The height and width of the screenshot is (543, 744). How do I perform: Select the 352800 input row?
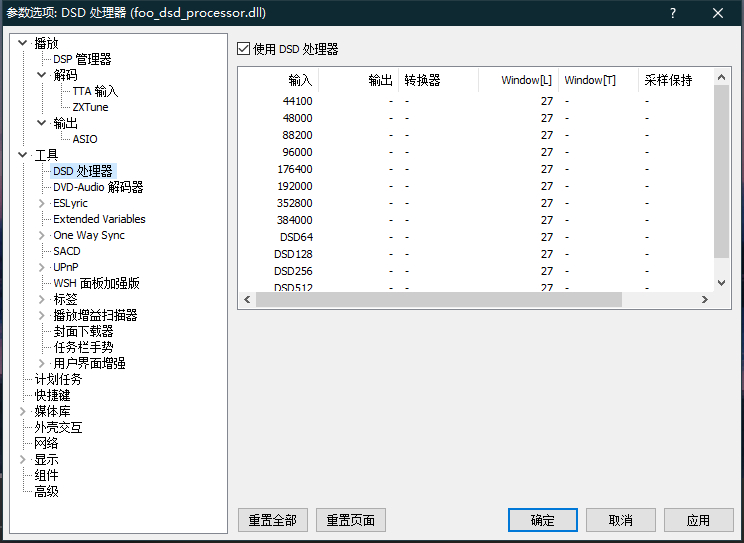476,203
